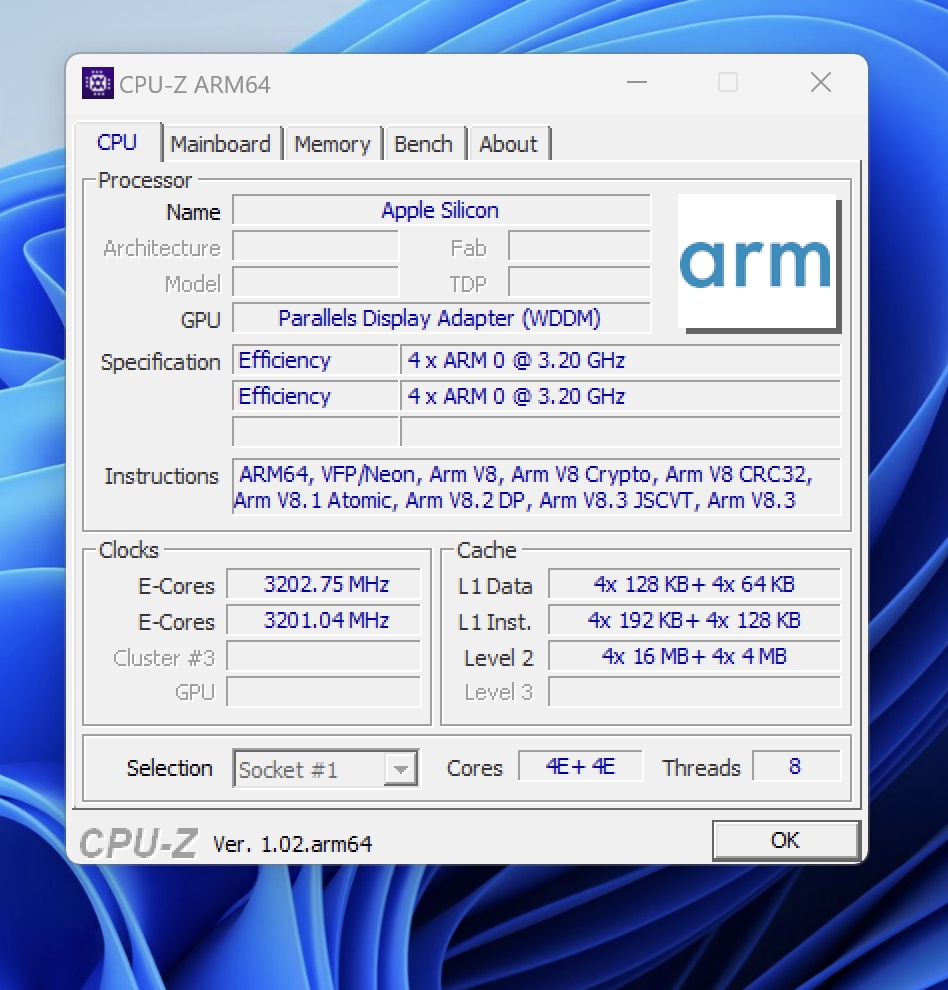Select the 3201.04 MHz clock value
The width and height of the screenshot is (948, 990).
coord(323,620)
